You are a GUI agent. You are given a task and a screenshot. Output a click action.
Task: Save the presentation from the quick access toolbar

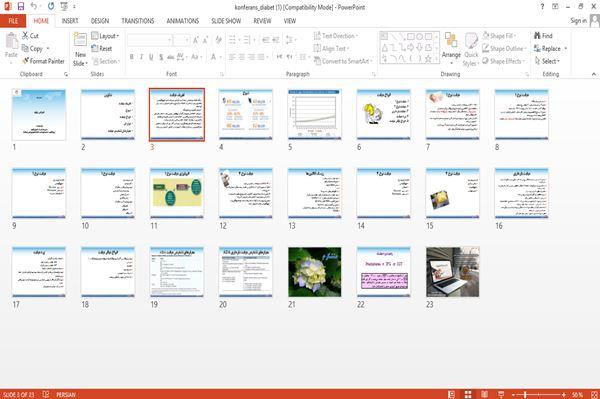21,7
